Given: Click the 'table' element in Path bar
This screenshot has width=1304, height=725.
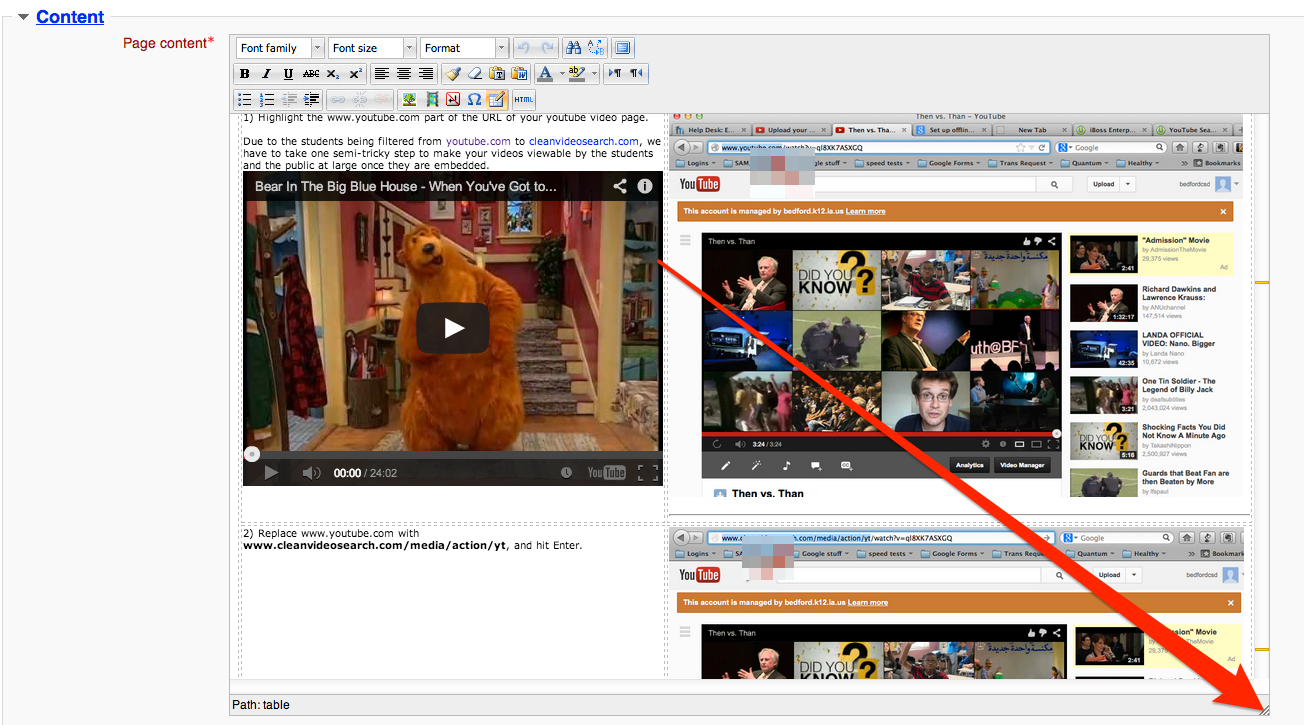Looking at the screenshot, I should click(x=276, y=705).
